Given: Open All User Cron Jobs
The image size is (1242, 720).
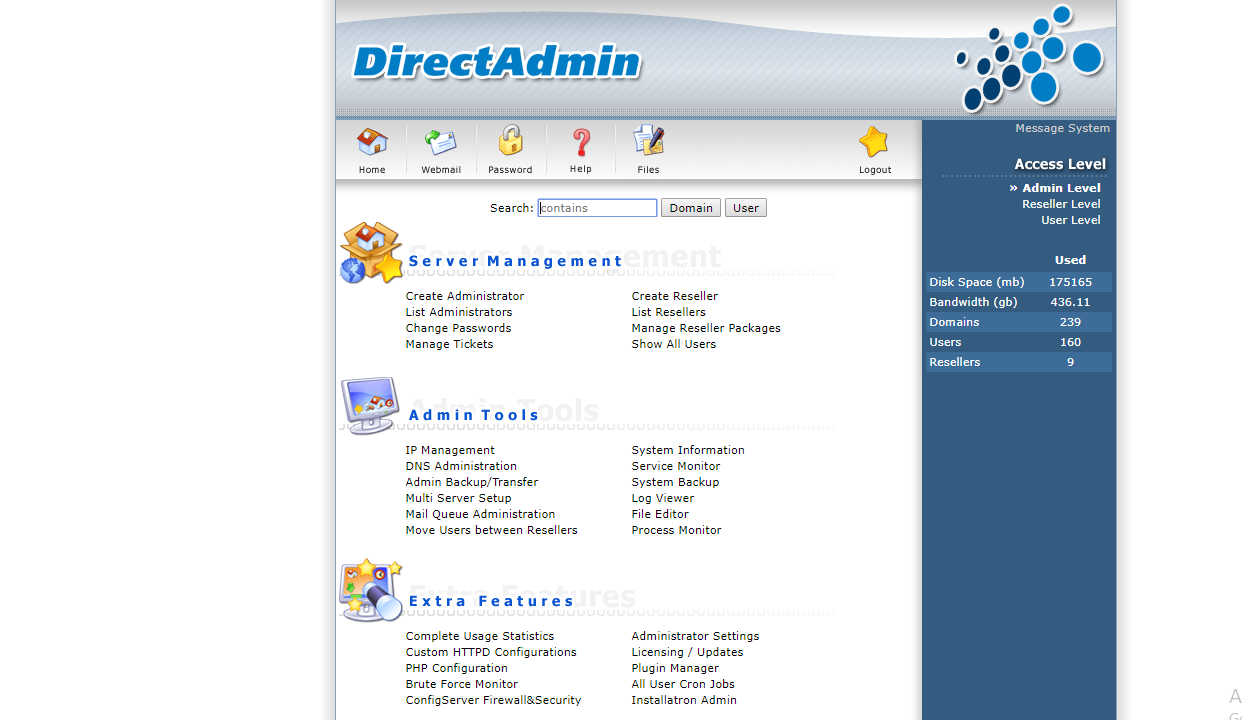Looking at the screenshot, I should [x=683, y=684].
